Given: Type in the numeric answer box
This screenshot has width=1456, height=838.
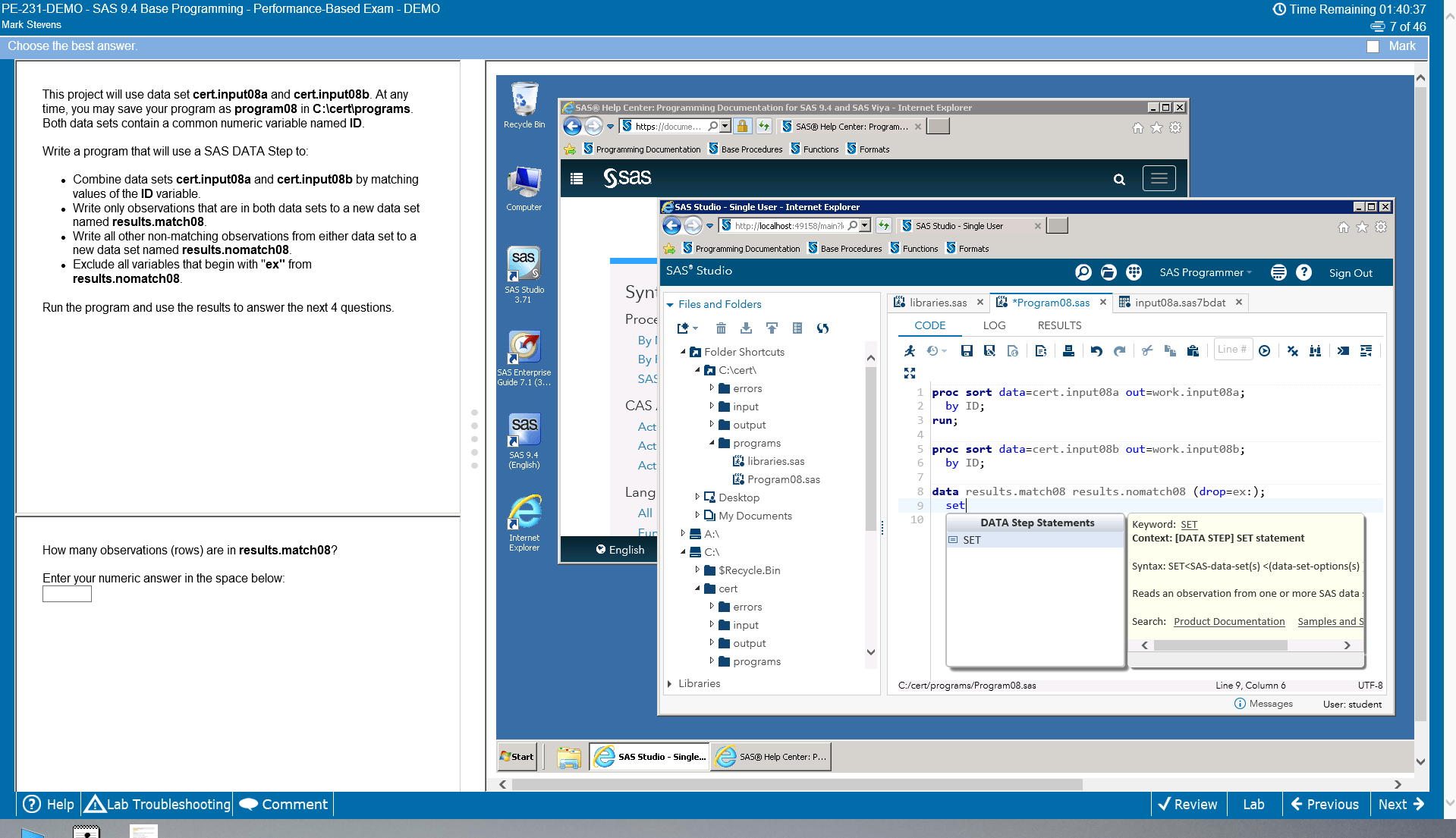Looking at the screenshot, I should [x=67, y=594].
